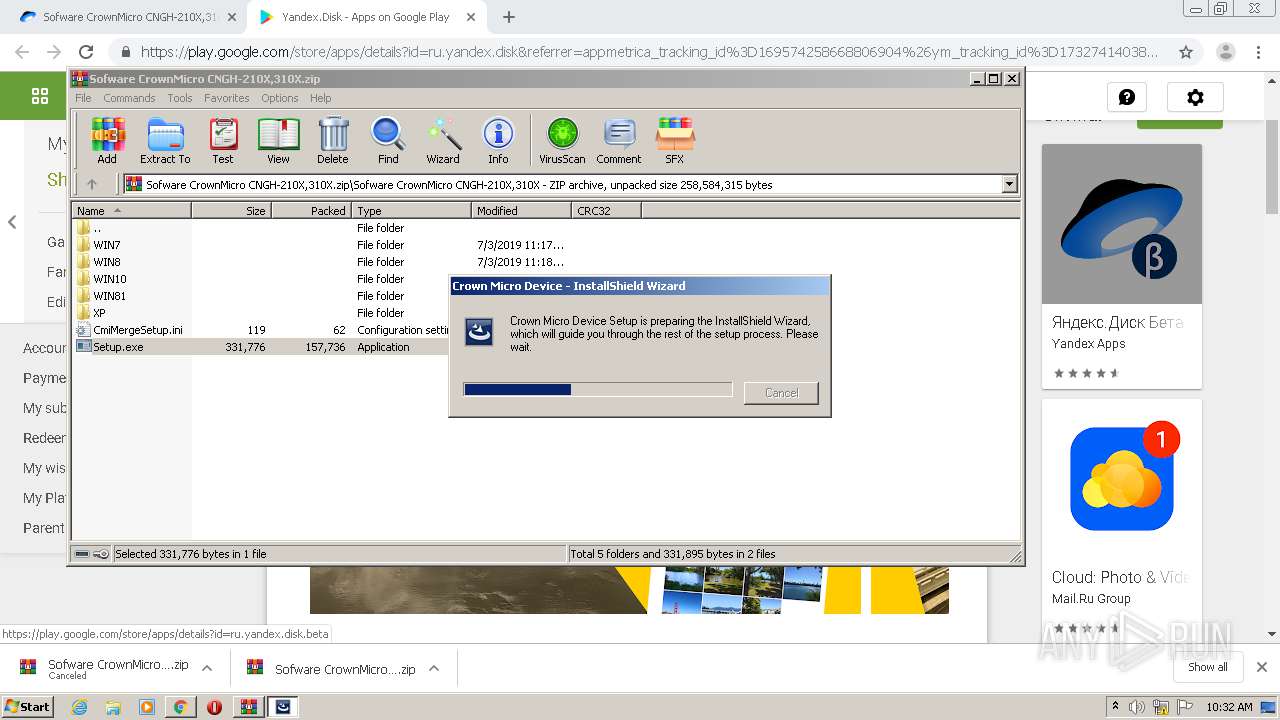Viewport: 1280px width, 720px height.
Task: Click Cancel in InstallShield Wizard
Action: [x=781, y=393]
